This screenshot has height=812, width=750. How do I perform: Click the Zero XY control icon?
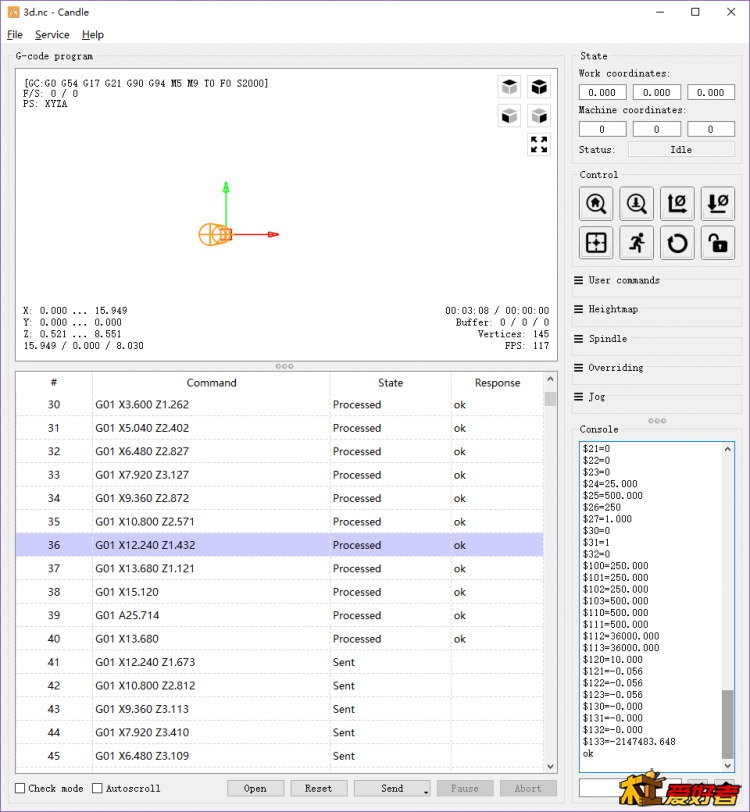pos(677,204)
